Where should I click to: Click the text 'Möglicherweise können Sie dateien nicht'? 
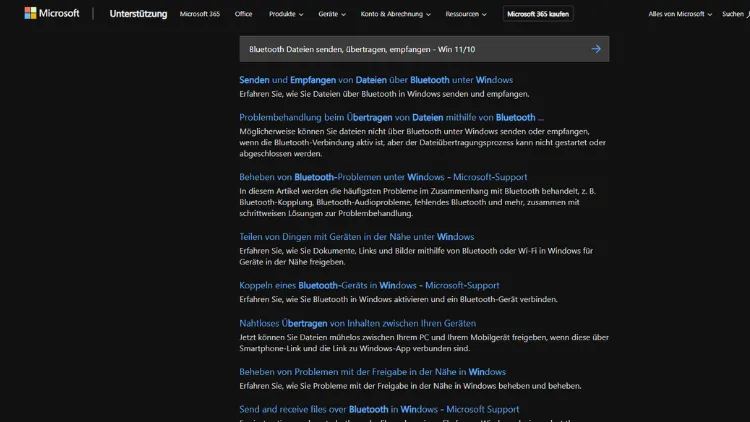pos(422,143)
